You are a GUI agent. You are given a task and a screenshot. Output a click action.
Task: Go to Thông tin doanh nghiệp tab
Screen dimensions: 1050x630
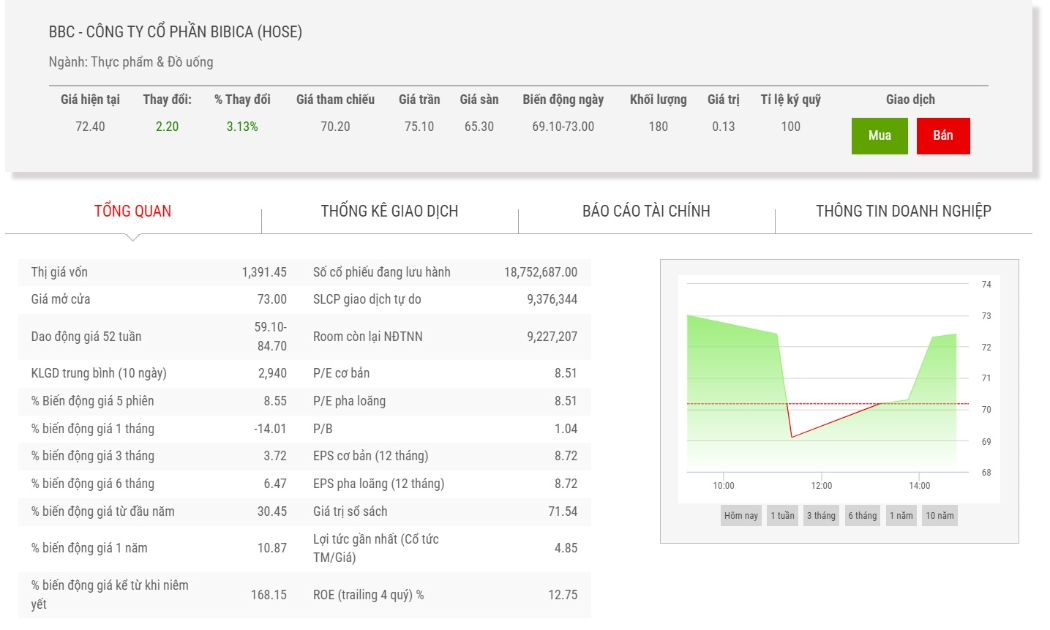[x=903, y=212]
